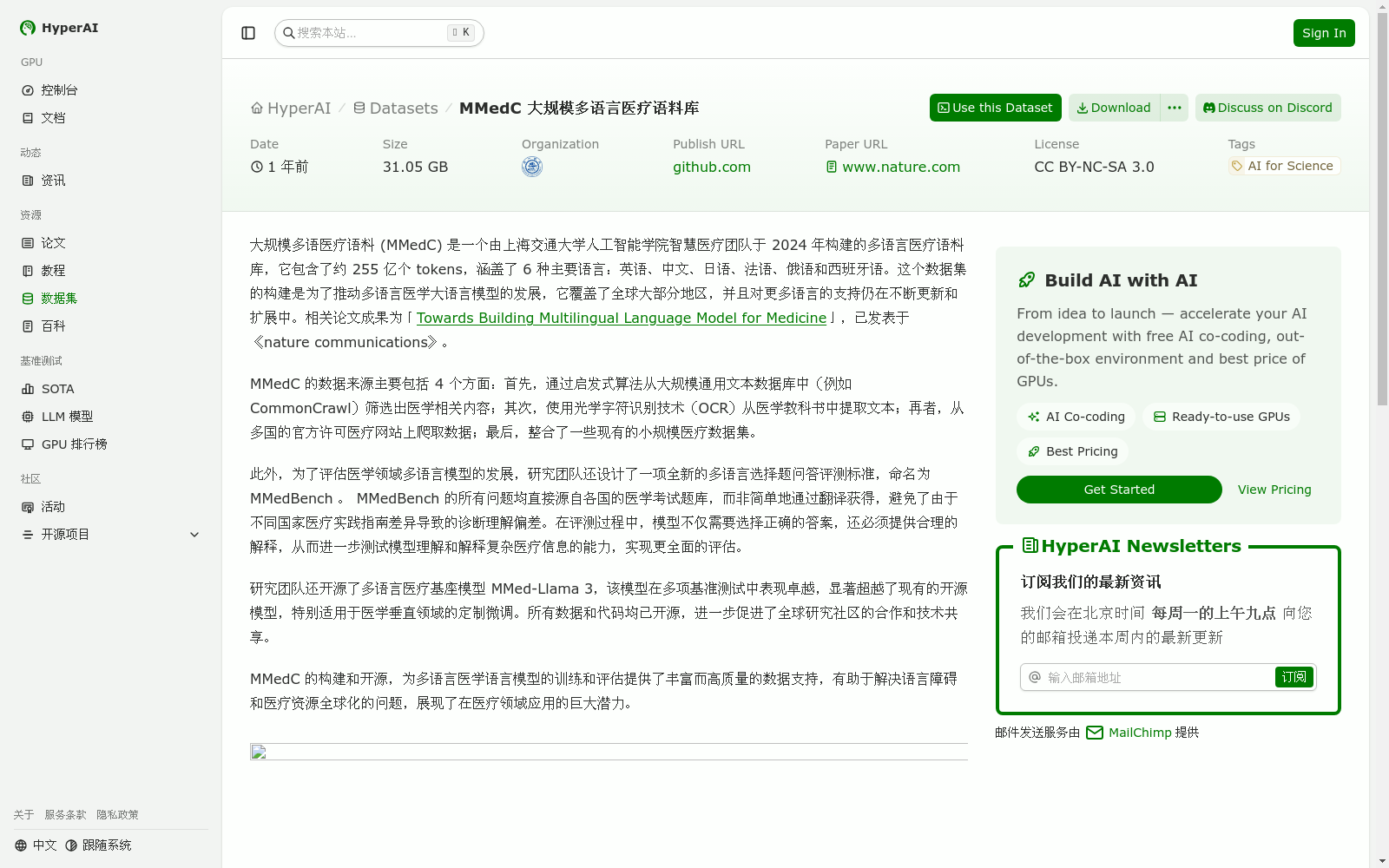Click the newsletter icon beside HyperAI Newsletters
The width and height of the screenshot is (1389, 868).
(1030, 545)
